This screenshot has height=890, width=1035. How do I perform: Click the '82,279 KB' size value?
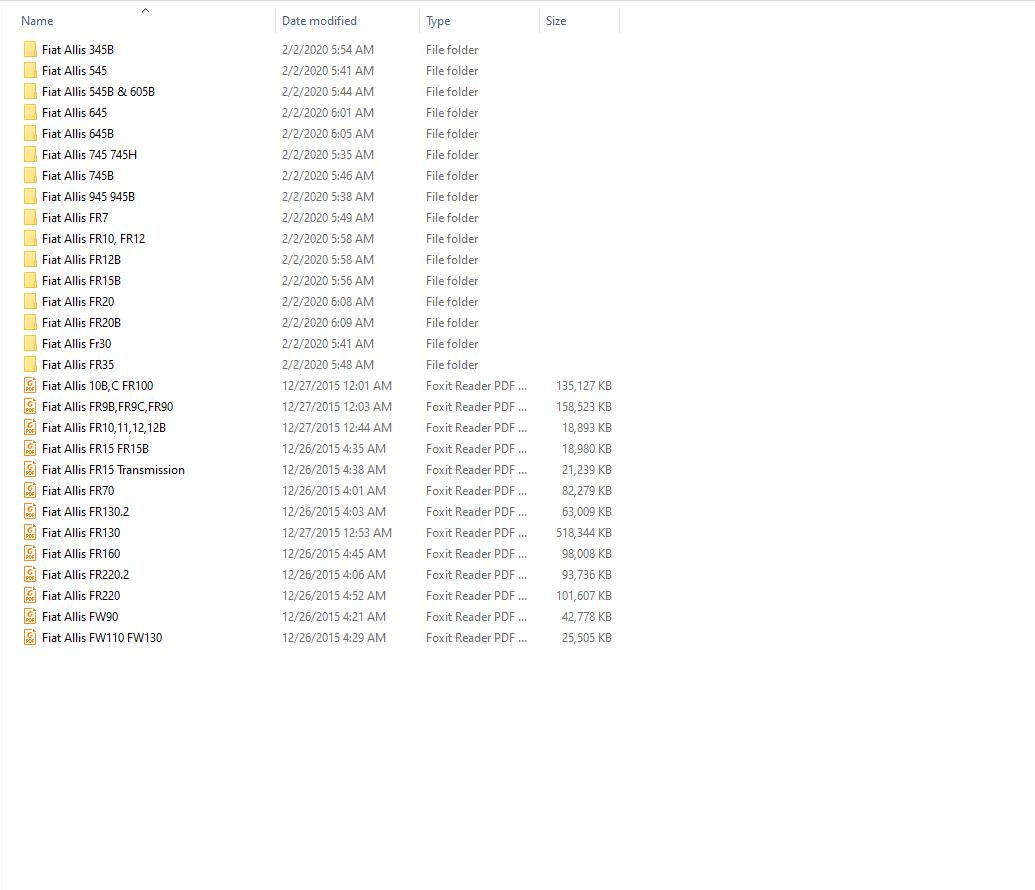[x=587, y=491]
